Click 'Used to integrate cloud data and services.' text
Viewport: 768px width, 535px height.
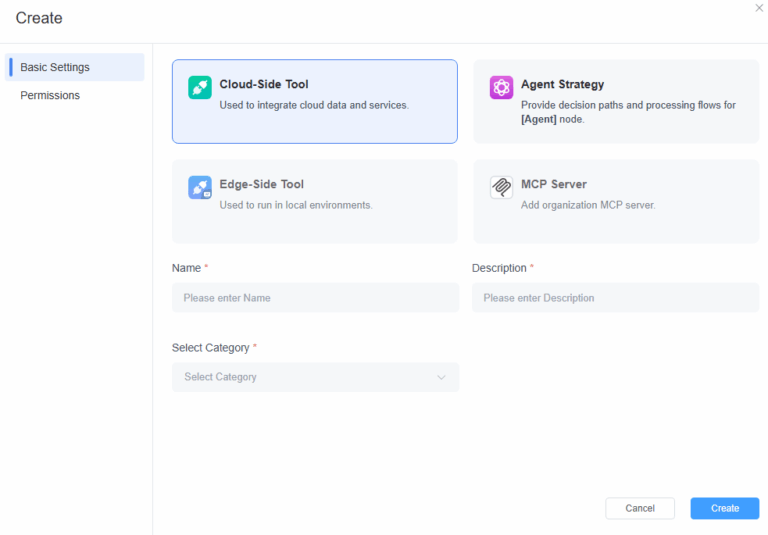314,105
